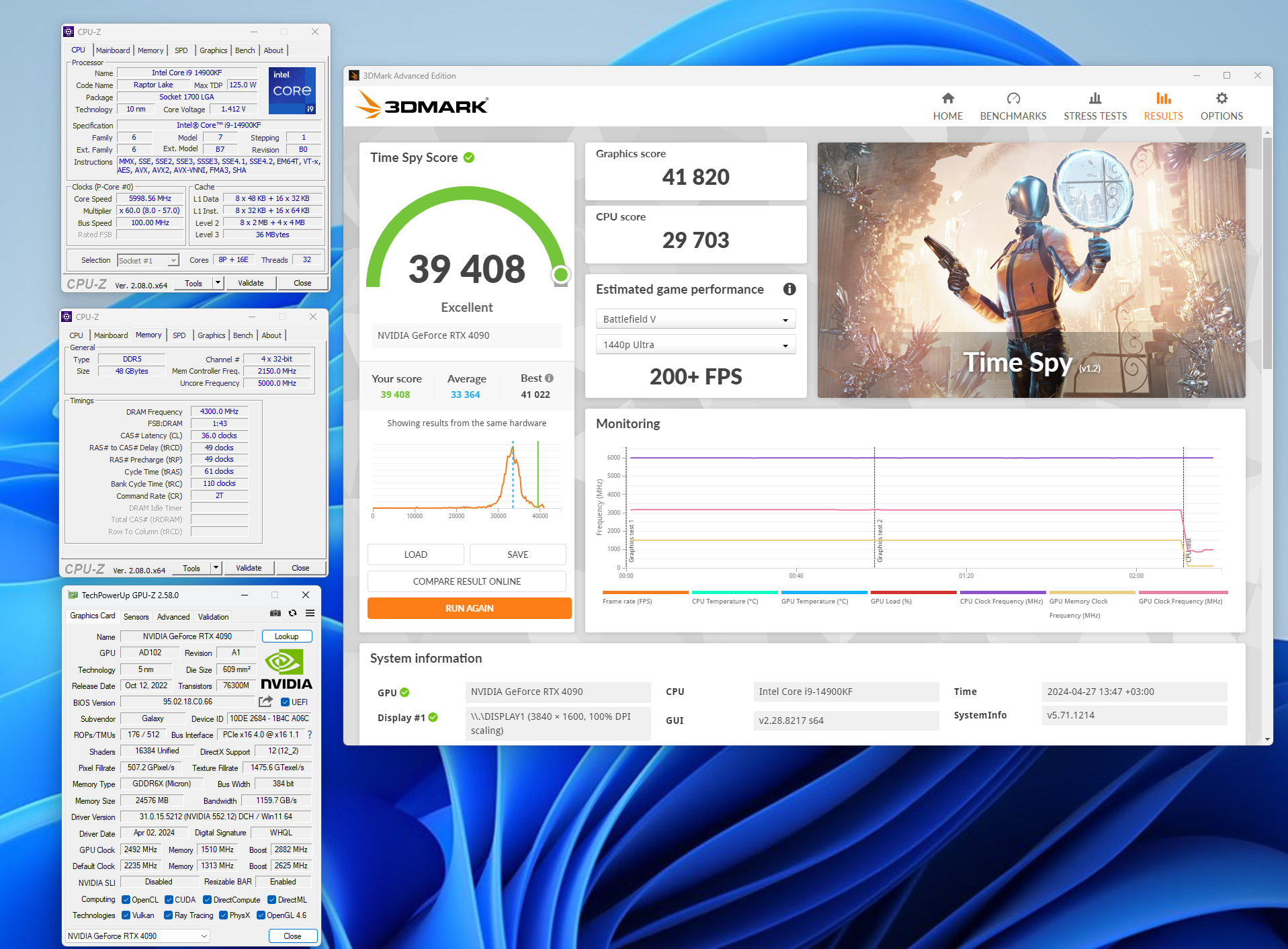This screenshot has width=1288, height=949.
Task: Open the 3DMark OPTIONS gear
Action: [x=1221, y=99]
